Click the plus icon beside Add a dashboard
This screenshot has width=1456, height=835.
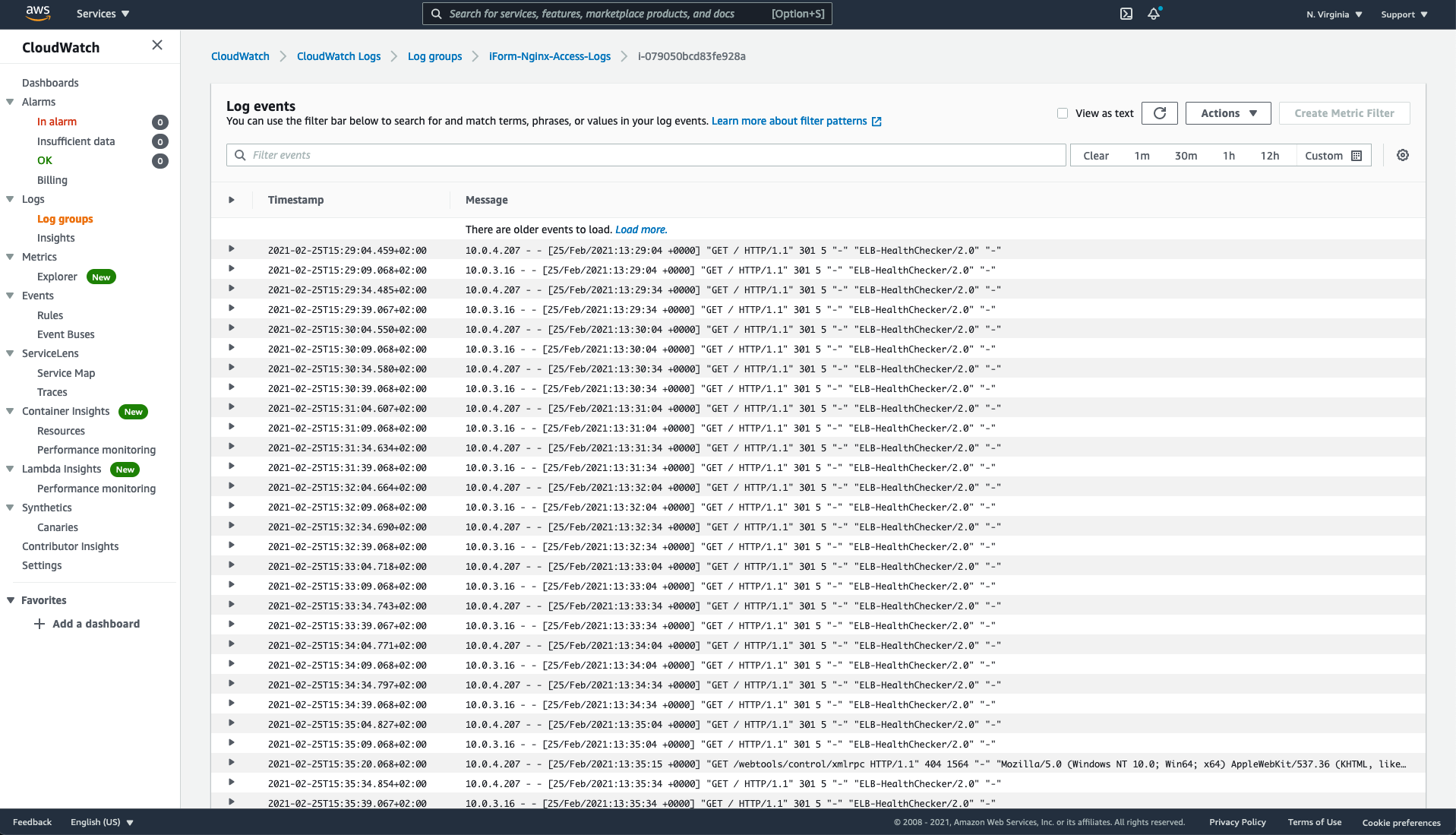(39, 624)
